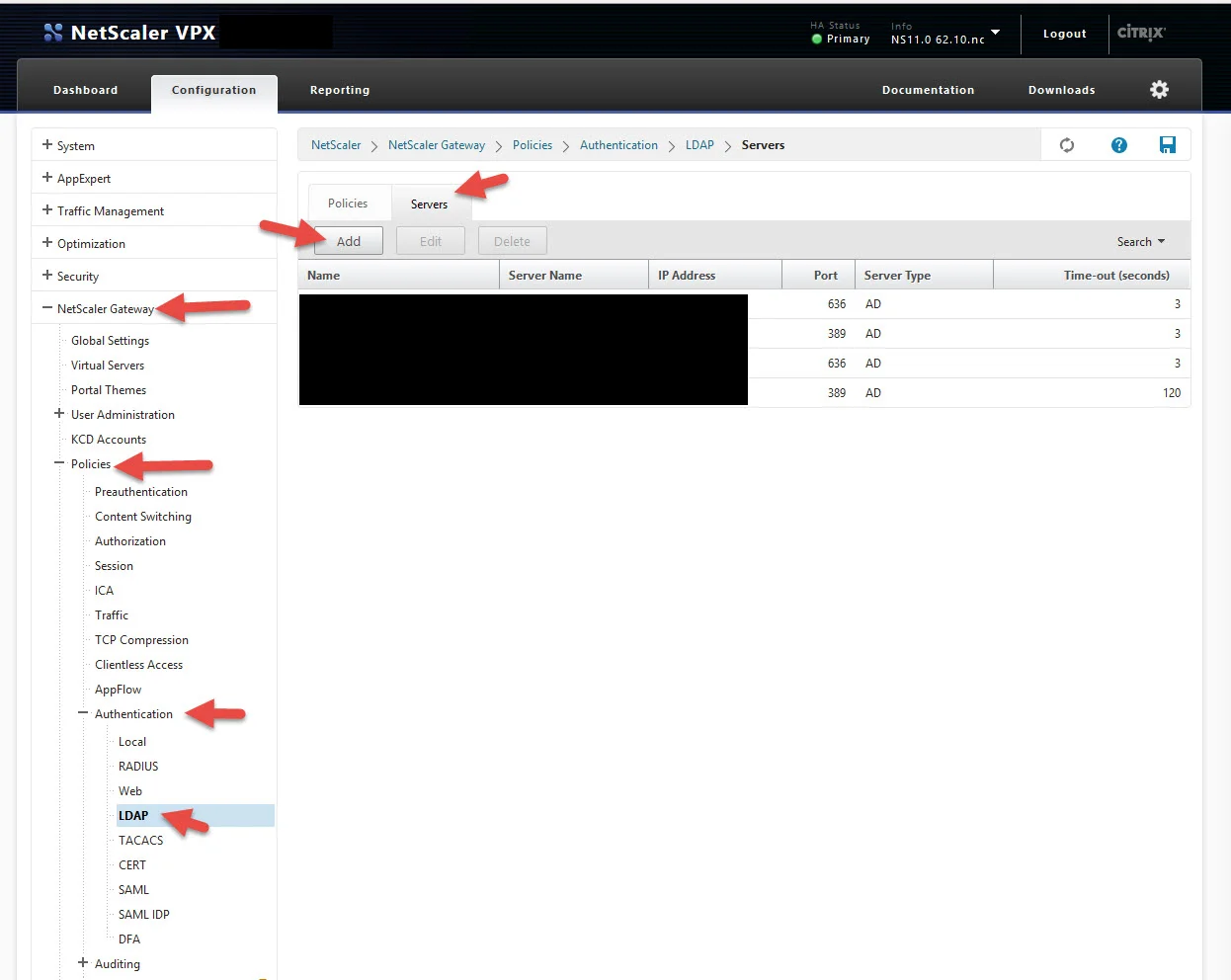The image size is (1231, 980).
Task: Collapse the NetScaler Gateway node
Action: tap(46, 308)
